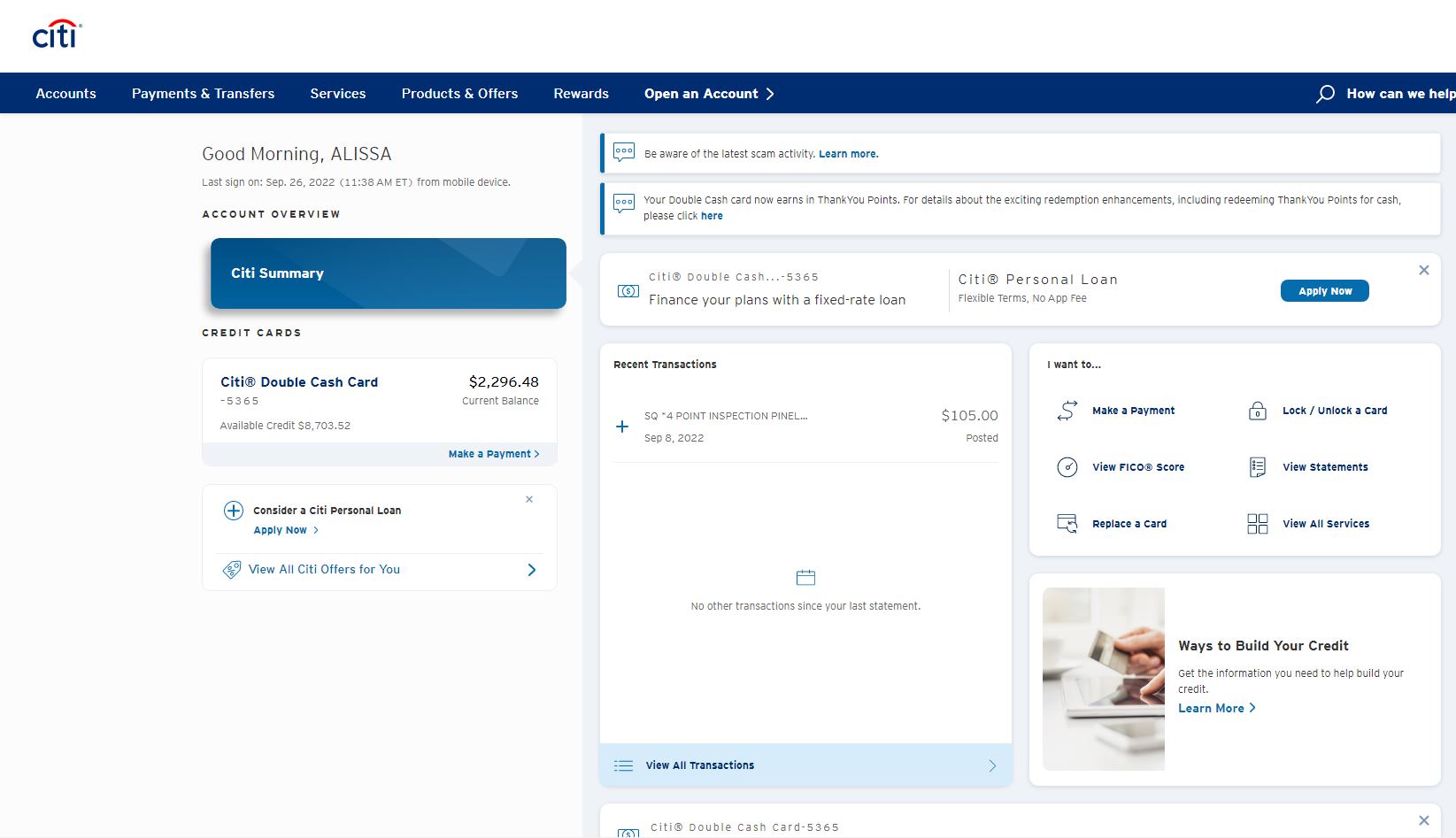Open the Rewards menu
The height and width of the screenshot is (838, 1456).
click(582, 94)
